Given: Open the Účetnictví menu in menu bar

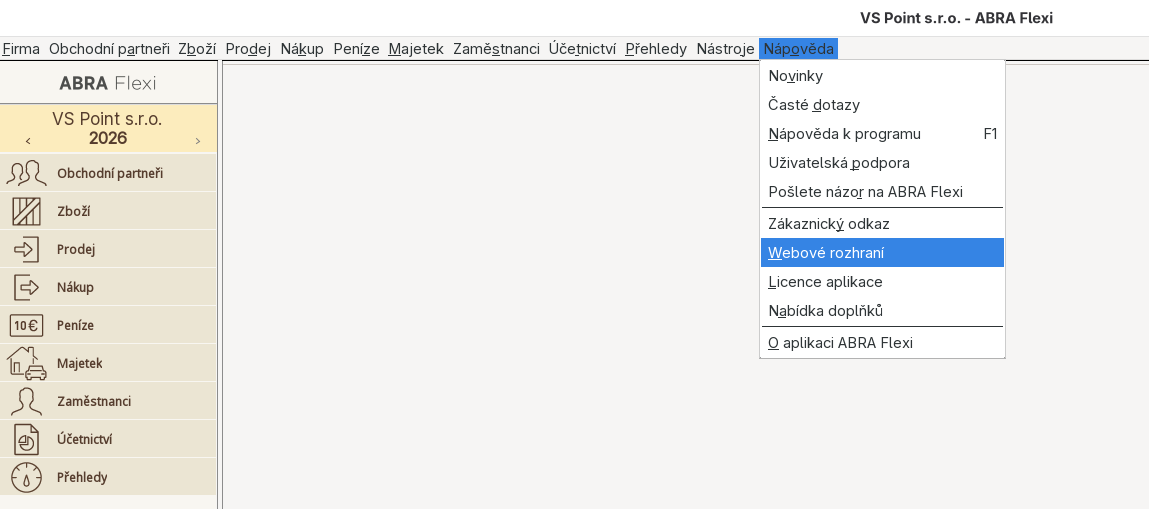Looking at the screenshot, I should tap(583, 49).
